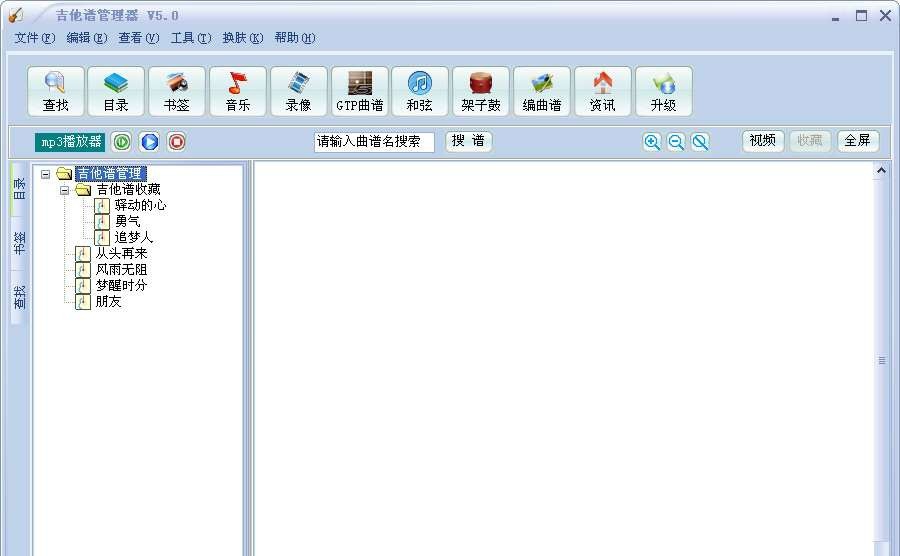The height and width of the screenshot is (556, 900).
Task: Focus the 请输入曲谱名搜索 search field
Action: [x=374, y=142]
